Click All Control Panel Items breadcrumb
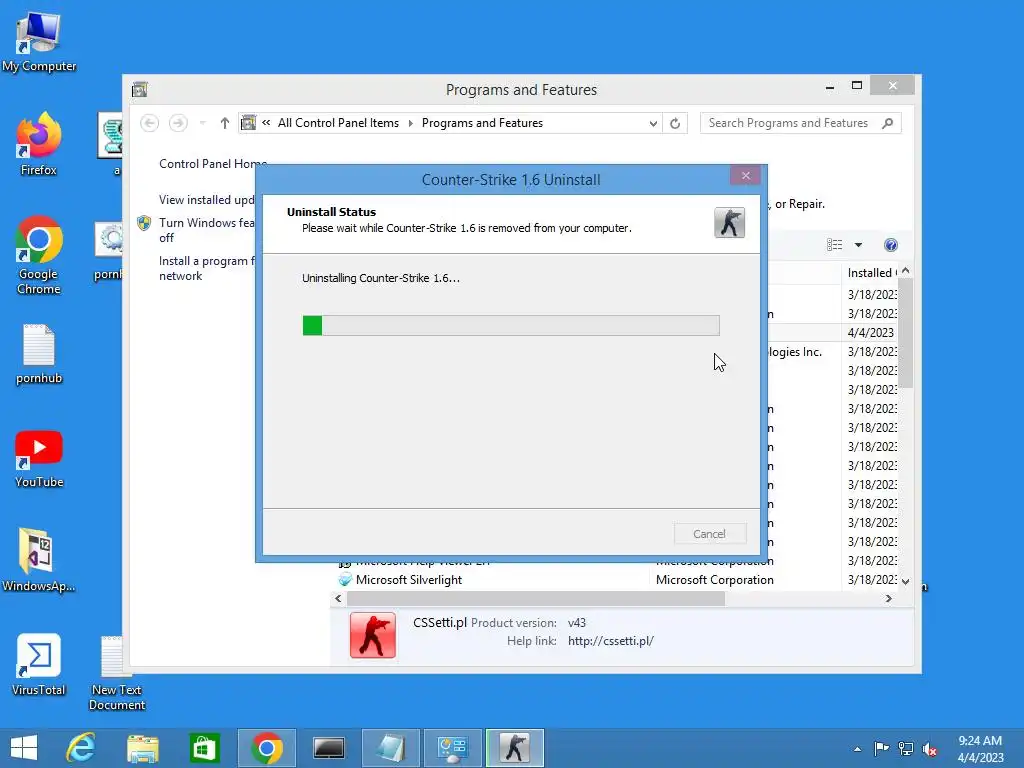 point(338,123)
